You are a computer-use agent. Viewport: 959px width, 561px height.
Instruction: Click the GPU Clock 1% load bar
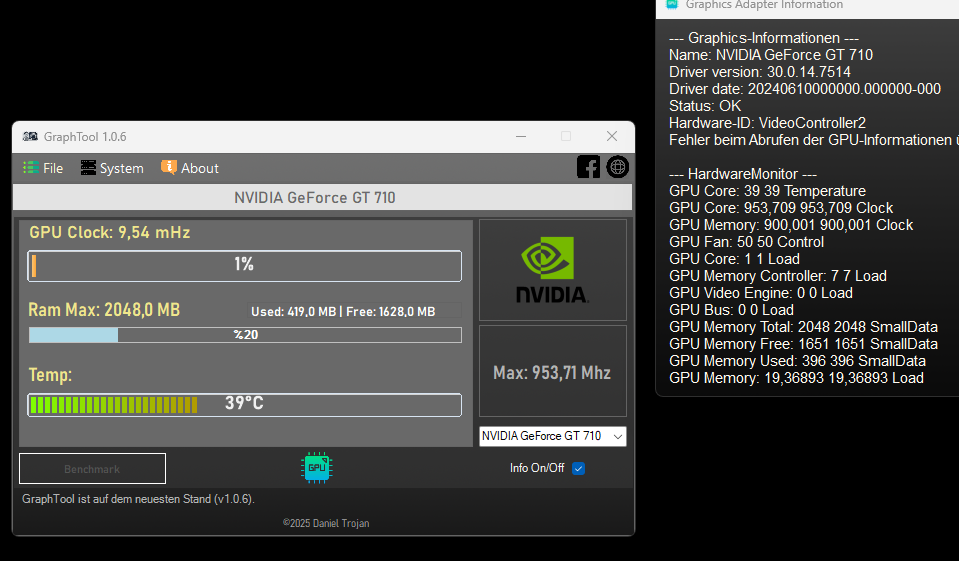click(245, 265)
